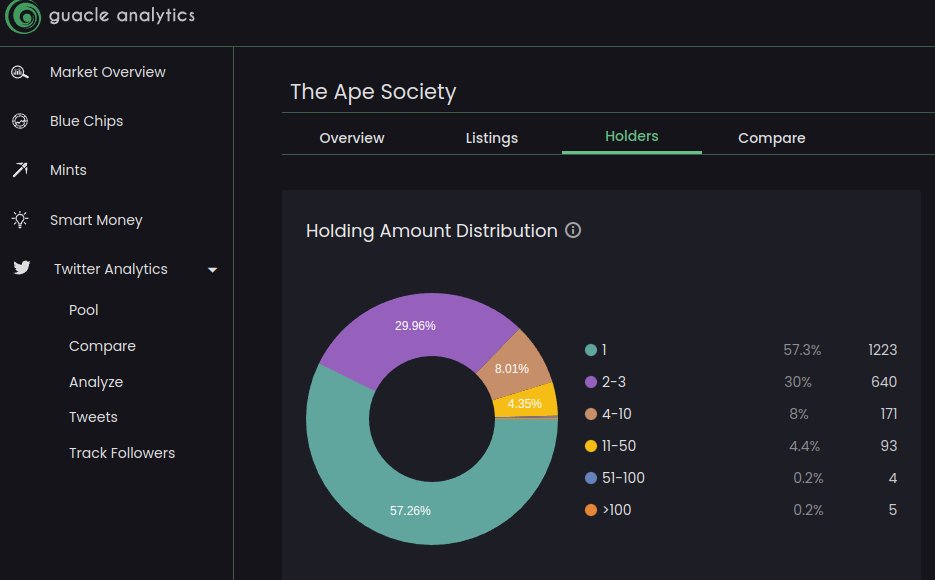Click the holder count 171

pos(889,414)
